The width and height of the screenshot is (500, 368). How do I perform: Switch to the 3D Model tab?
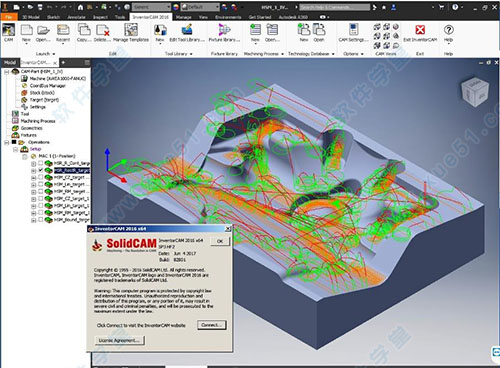[x=31, y=17]
